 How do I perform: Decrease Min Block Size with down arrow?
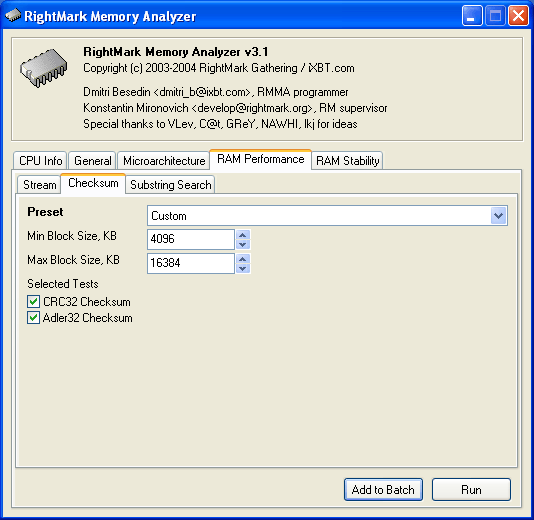pyautogui.click(x=243, y=244)
